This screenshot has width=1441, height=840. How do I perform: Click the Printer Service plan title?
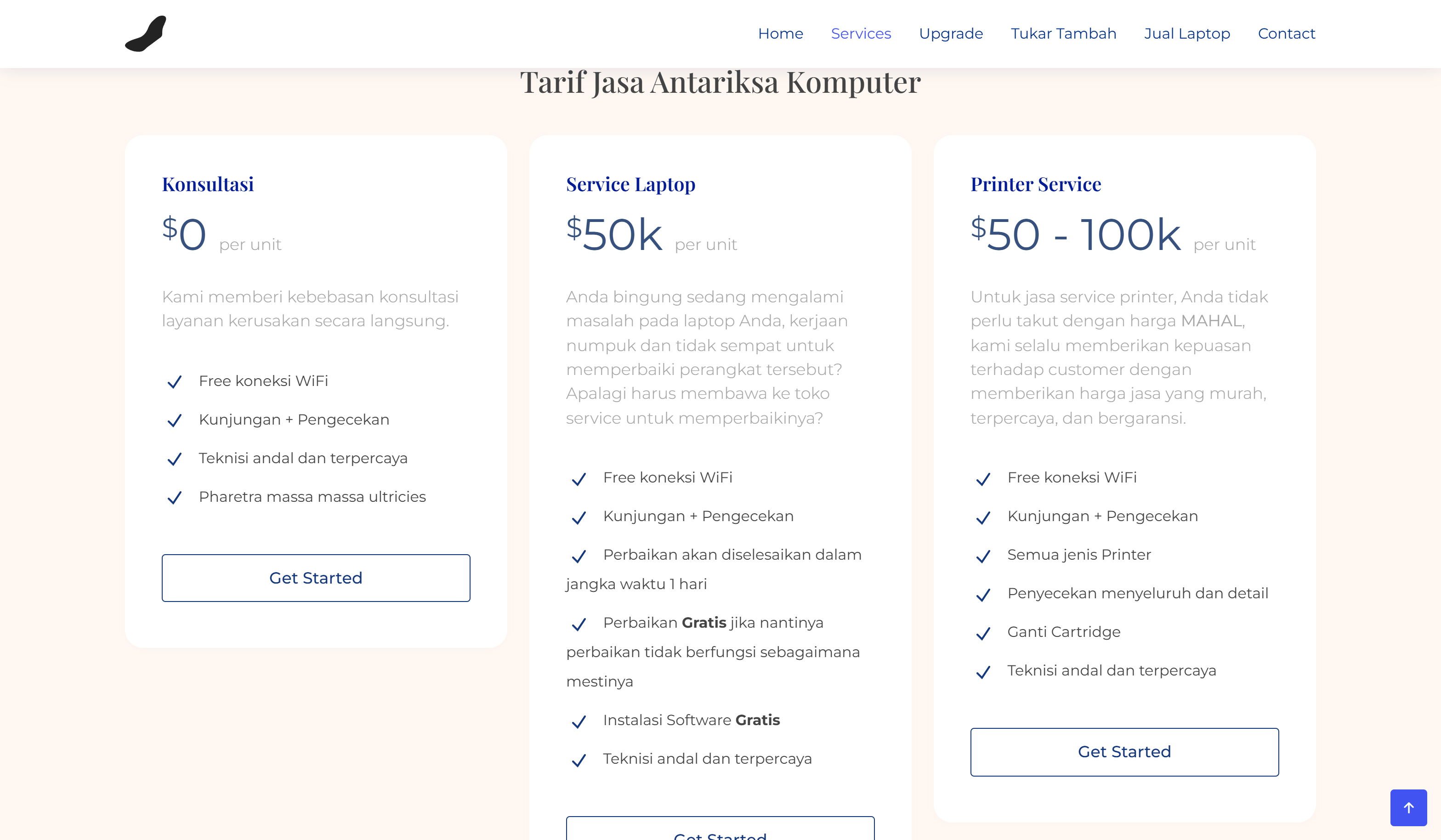click(1035, 184)
